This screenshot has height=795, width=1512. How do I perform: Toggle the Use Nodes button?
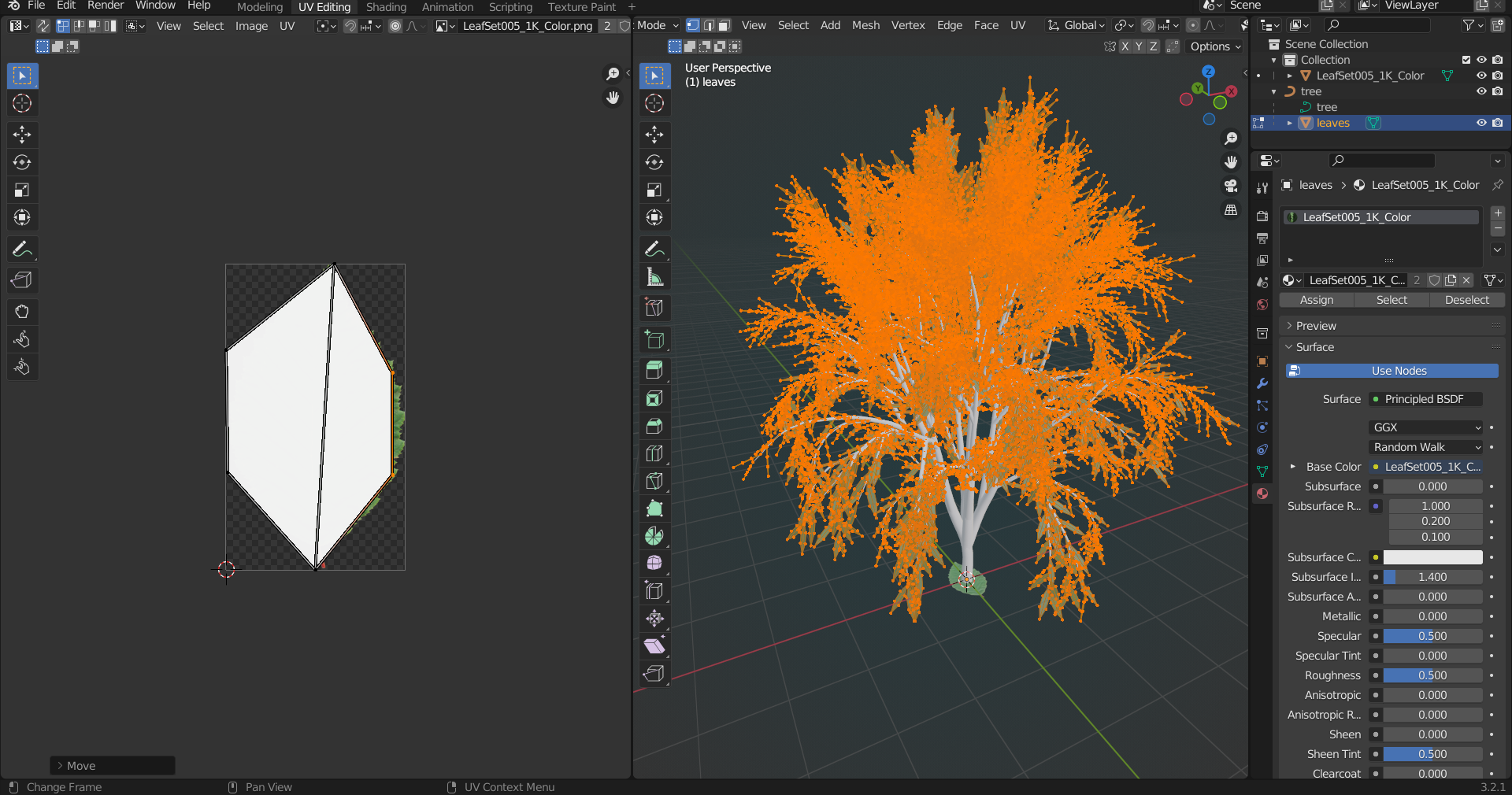click(1392, 371)
